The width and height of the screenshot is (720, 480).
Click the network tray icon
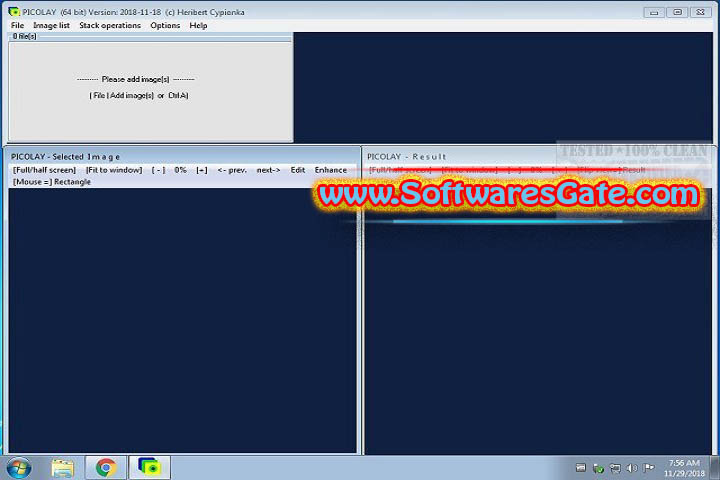(x=615, y=468)
